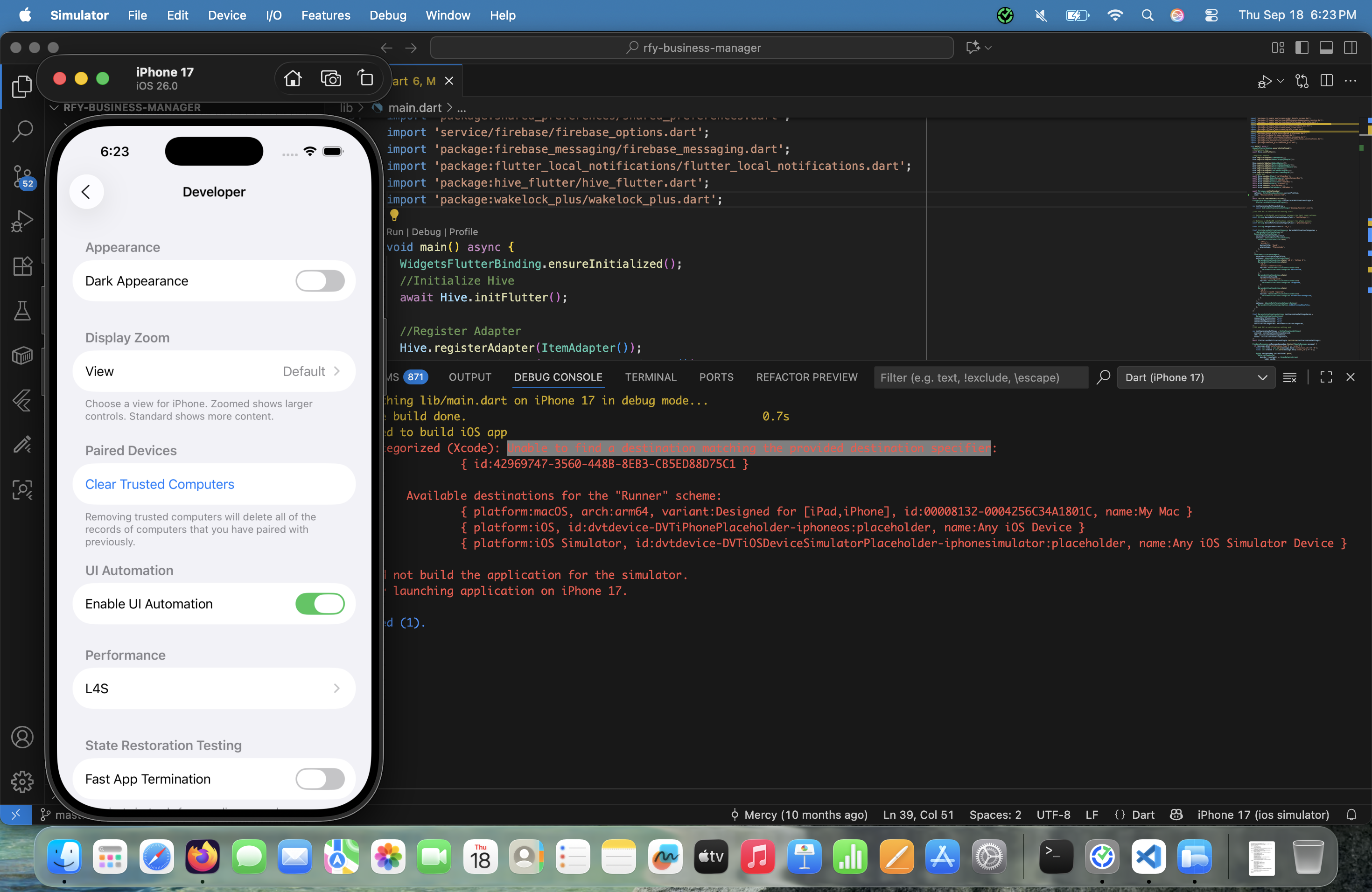Screen dimensions: 1372x892
Task: Toggle the secondary side bar
Action: 1350,48
